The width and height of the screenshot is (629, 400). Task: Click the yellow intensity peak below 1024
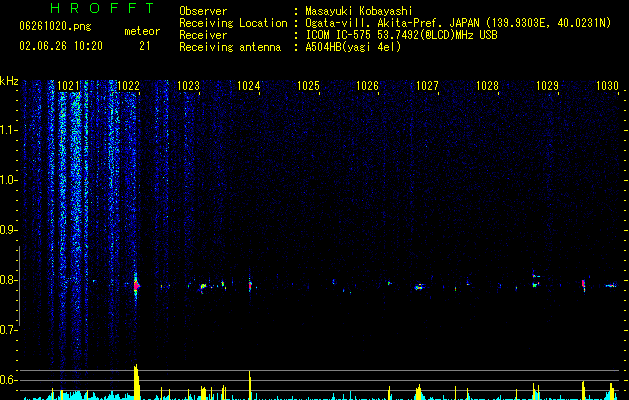point(250,385)
